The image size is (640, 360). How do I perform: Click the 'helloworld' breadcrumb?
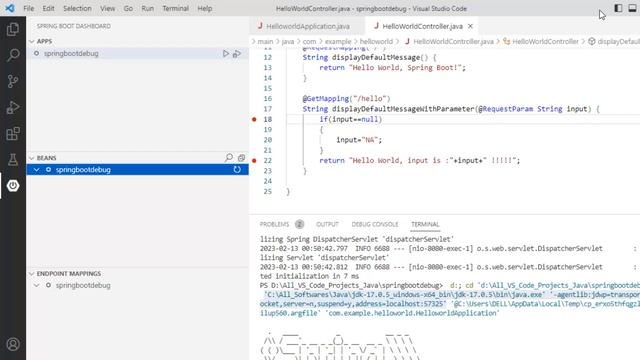[x=376, y=42]
